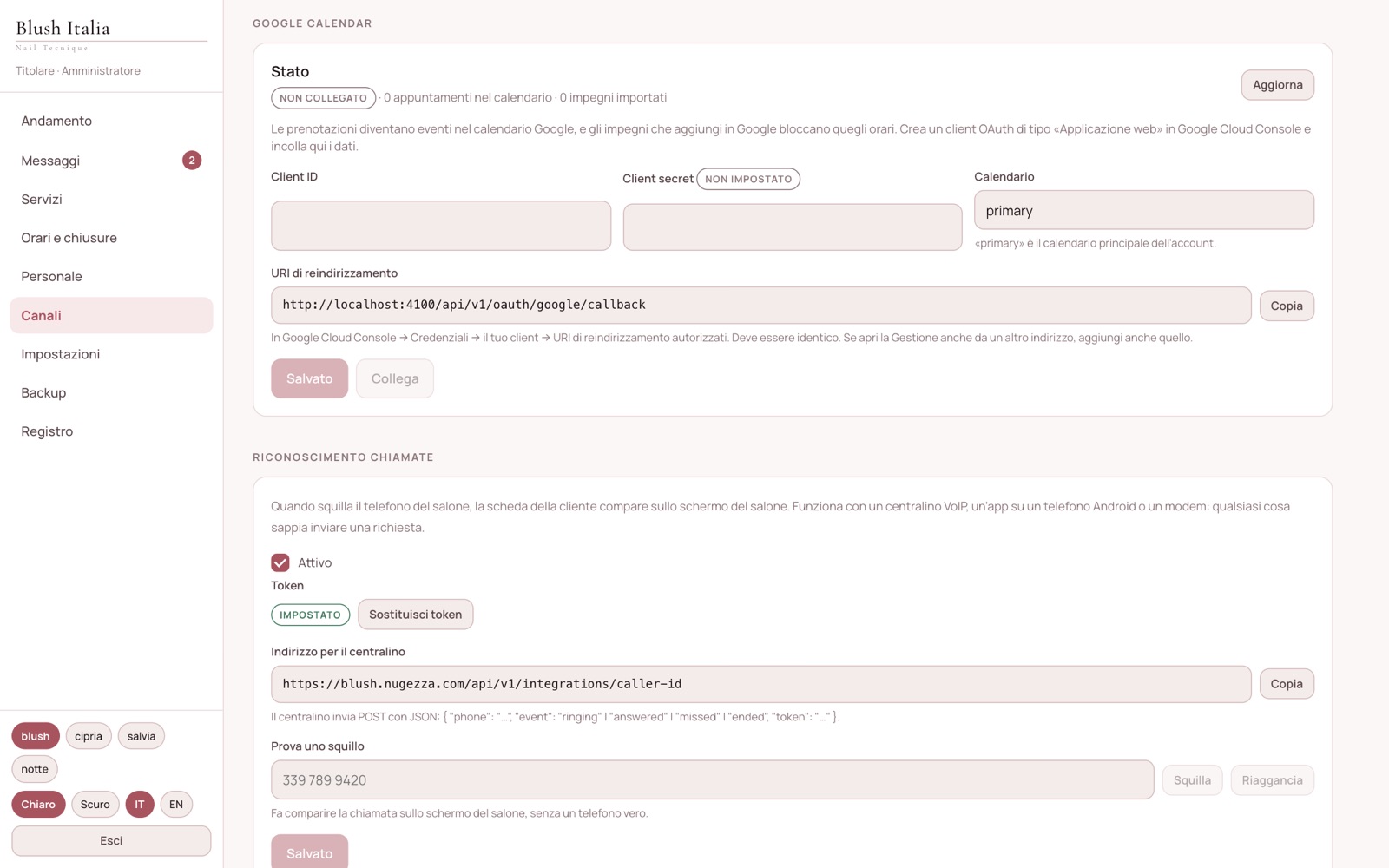Select Personale in the sidebar
1389x868 pixels.
click(111, 276)
